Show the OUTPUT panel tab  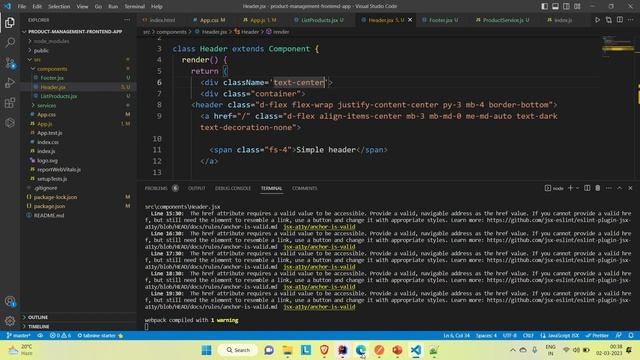pos(196,188)
